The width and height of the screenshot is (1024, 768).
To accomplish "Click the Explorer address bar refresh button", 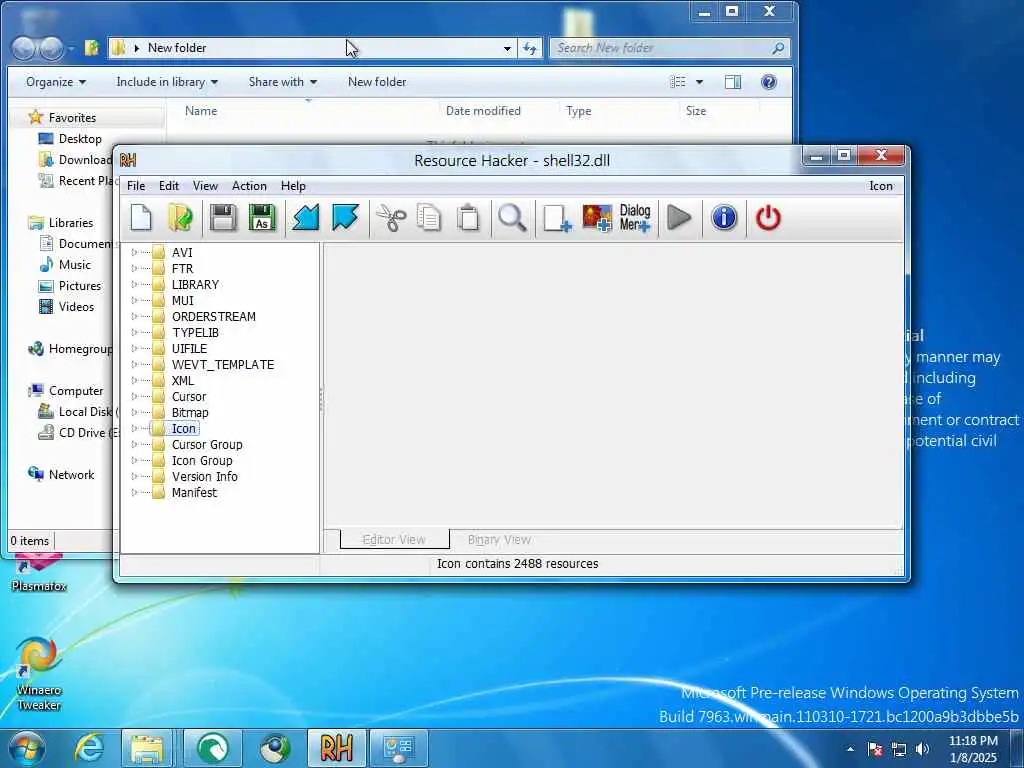I will [530, 48].
